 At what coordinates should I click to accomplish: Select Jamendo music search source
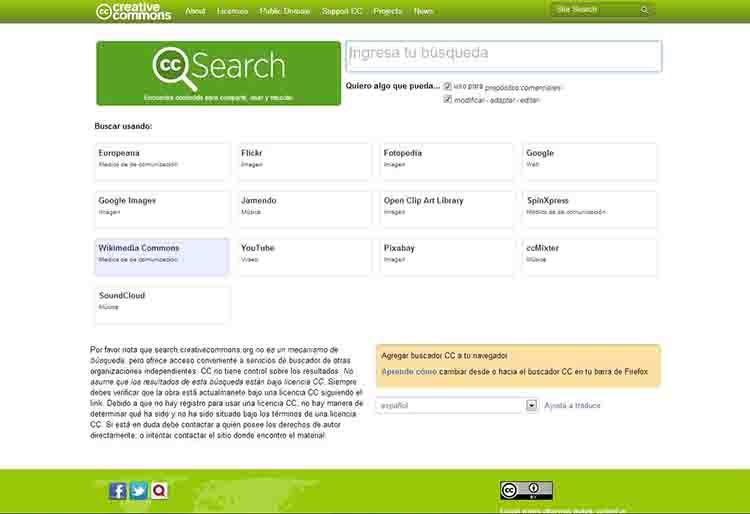pos(305,209)
